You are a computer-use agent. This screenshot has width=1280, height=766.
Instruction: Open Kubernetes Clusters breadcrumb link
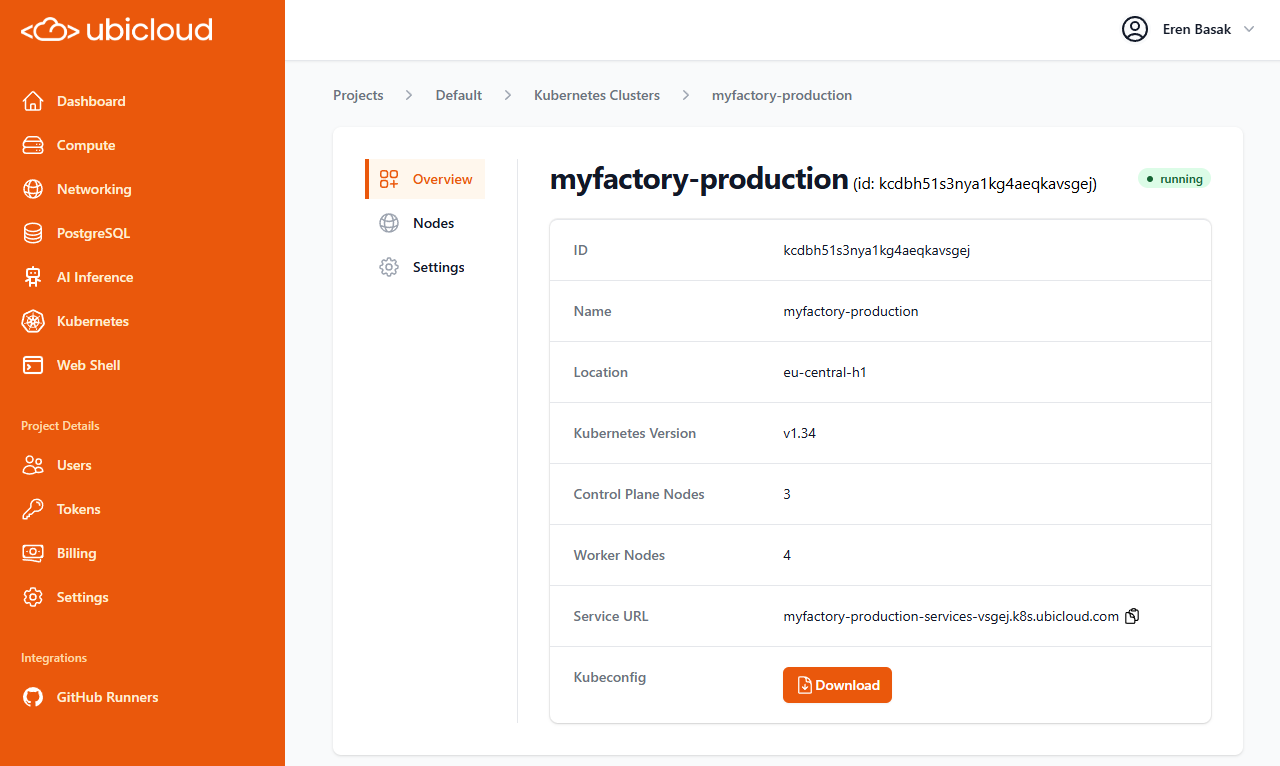click(597, 95)
